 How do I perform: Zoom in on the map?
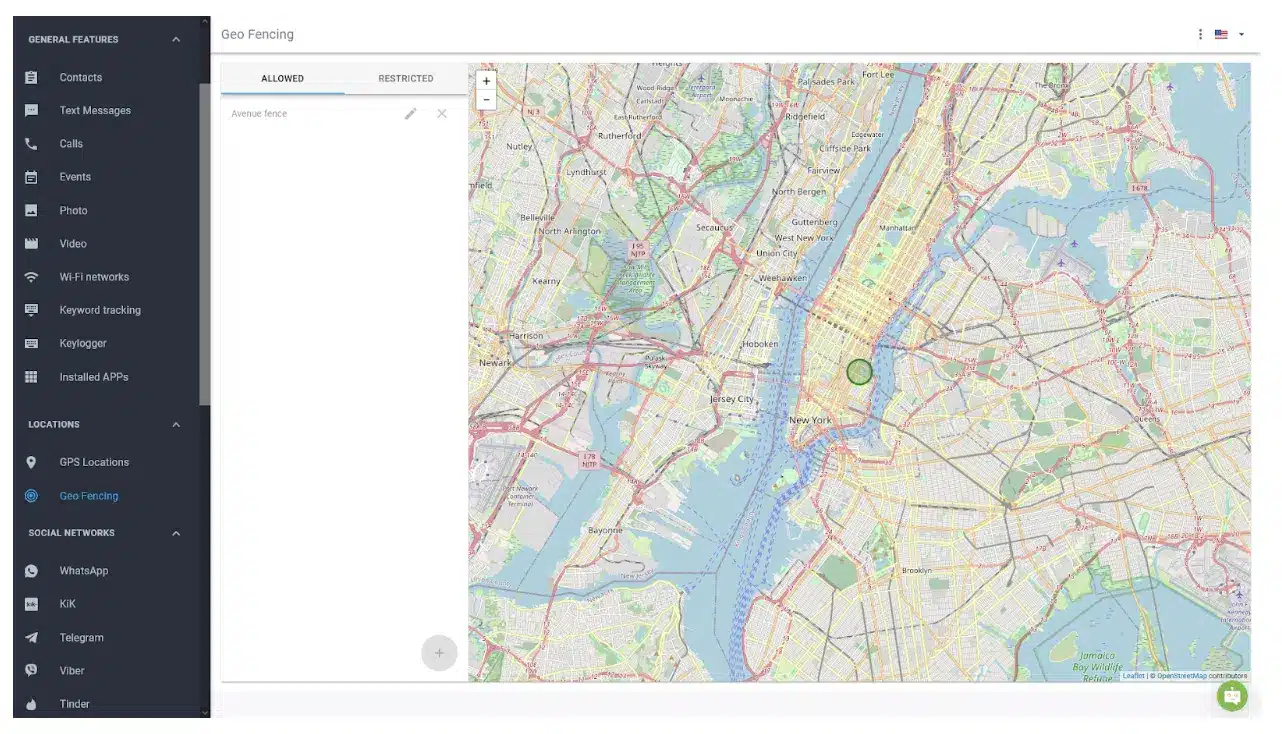(486, 81)
